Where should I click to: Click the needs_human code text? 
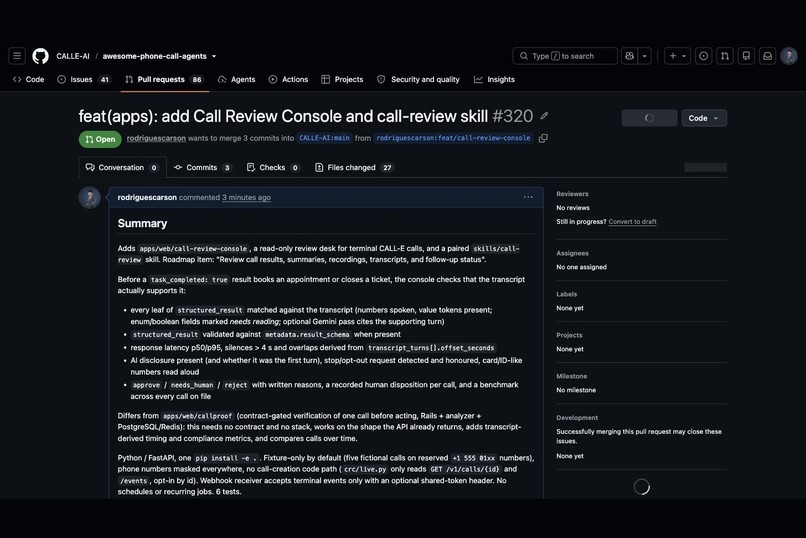[x=192, y=385]
